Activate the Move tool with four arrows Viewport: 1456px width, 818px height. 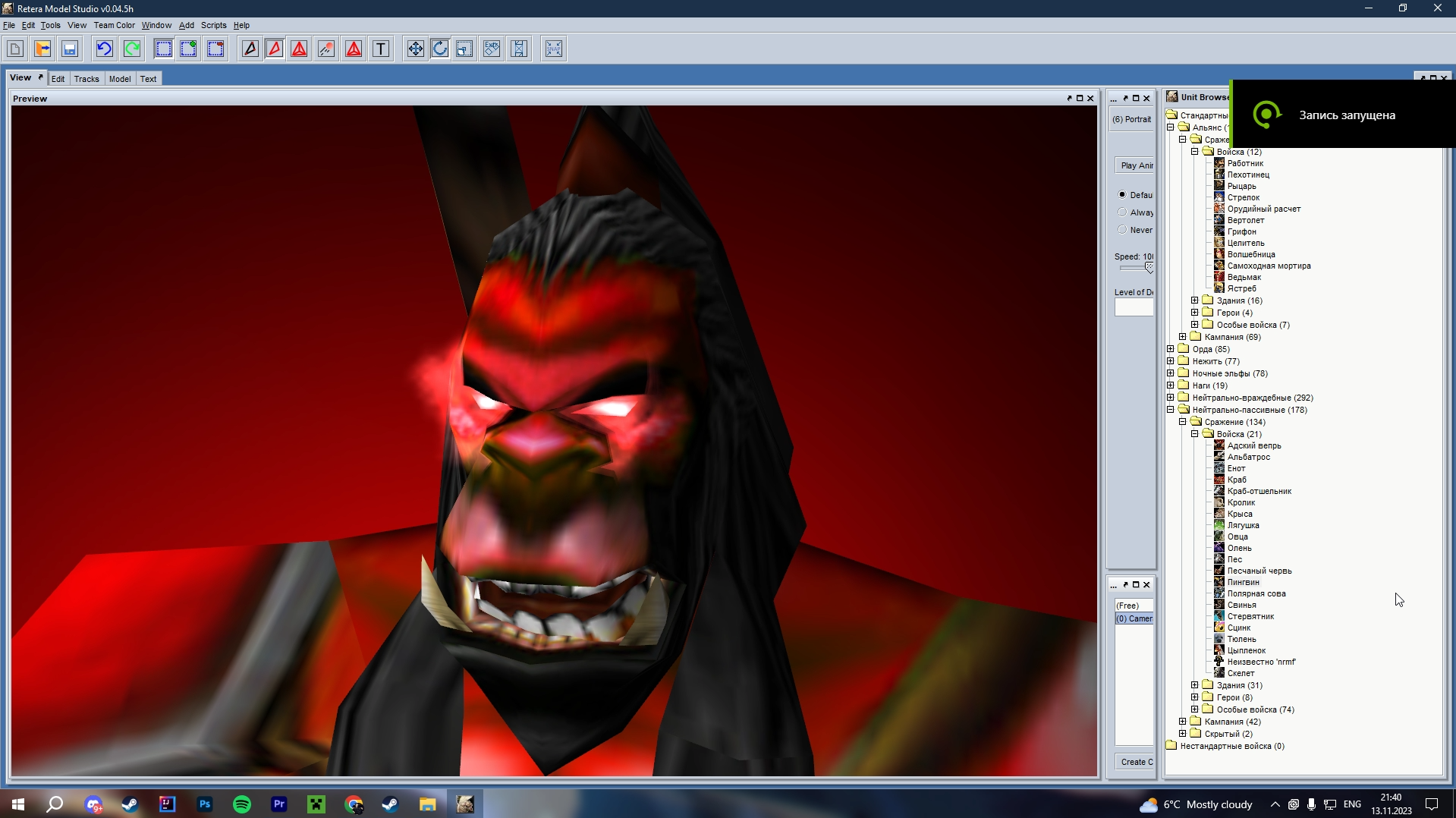pyautogui.click(x=416, y=49)
